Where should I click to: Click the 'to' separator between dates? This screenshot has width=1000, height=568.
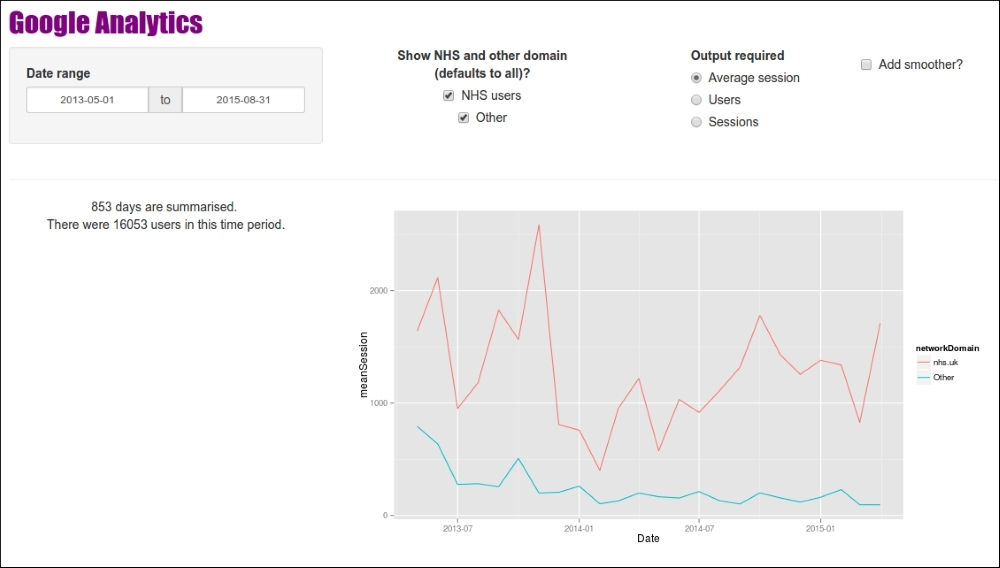[x=165, y=100]
